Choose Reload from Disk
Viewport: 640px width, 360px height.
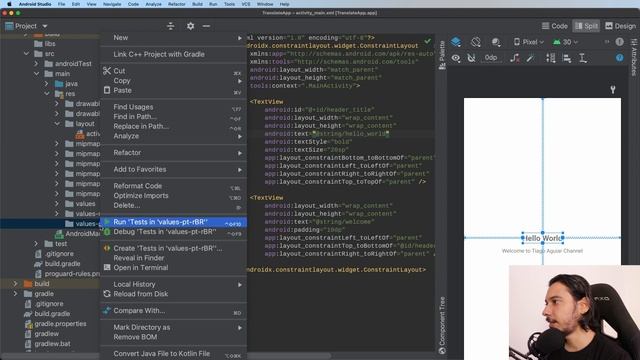pyautogui.click(x=173, y=294)
